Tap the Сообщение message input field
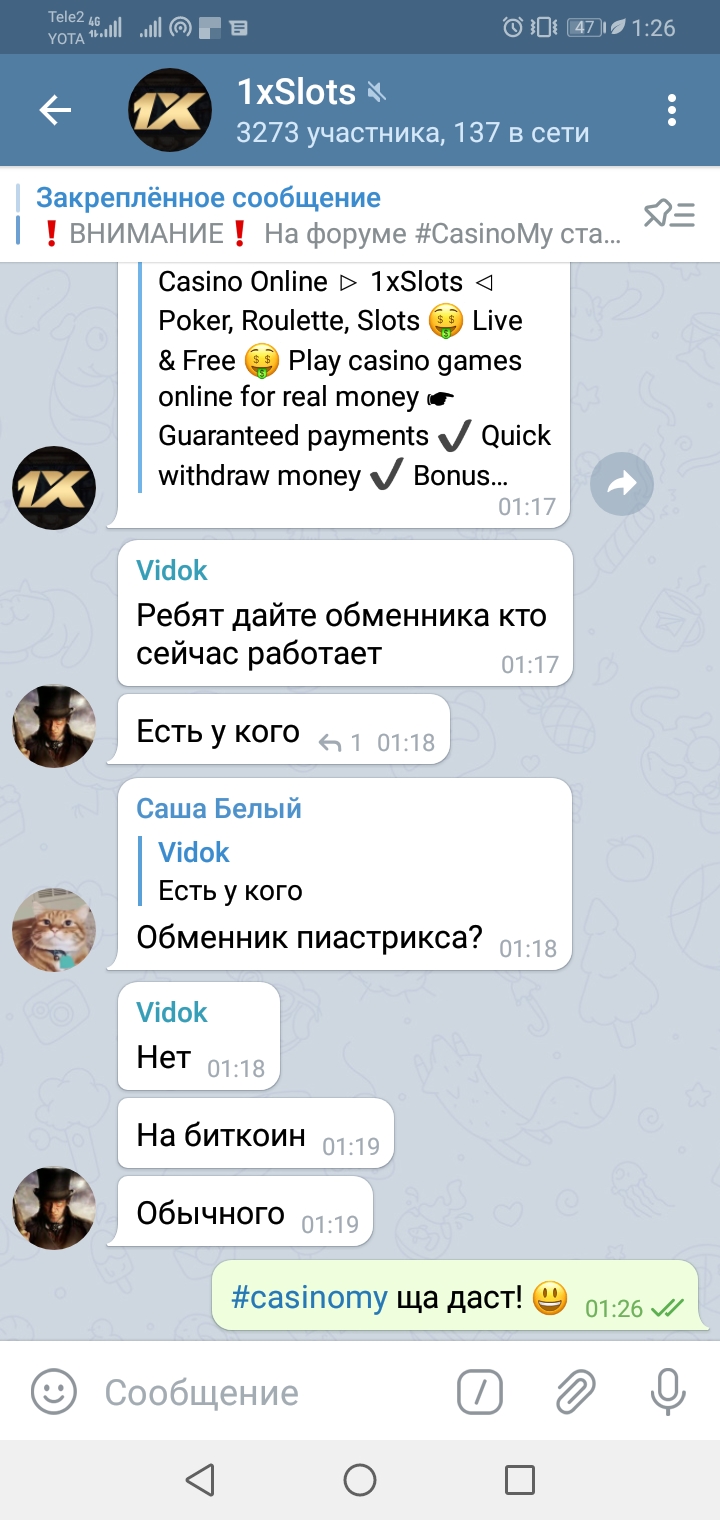This screenshot has width=720, height=1520. (x=270, y=1392)
